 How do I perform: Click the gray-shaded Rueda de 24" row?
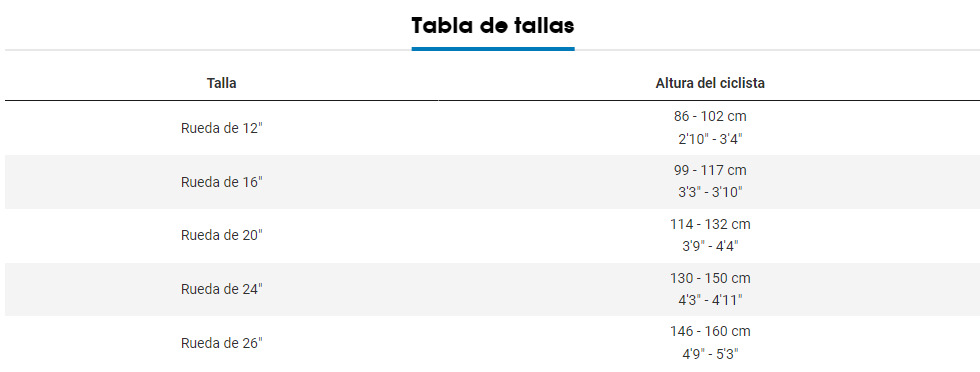point(492,289)
